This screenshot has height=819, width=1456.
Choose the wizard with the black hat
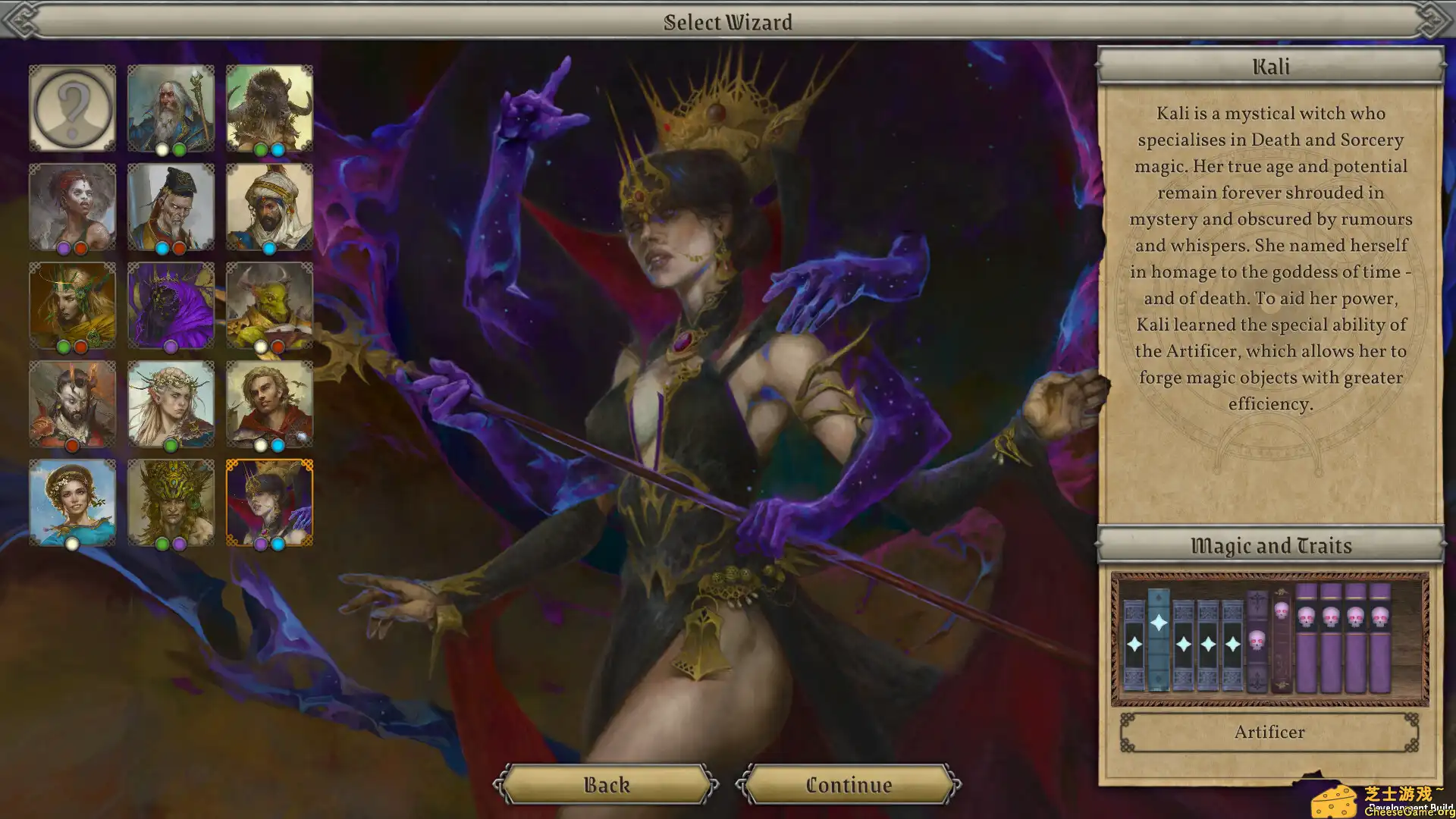pos(171,206)
